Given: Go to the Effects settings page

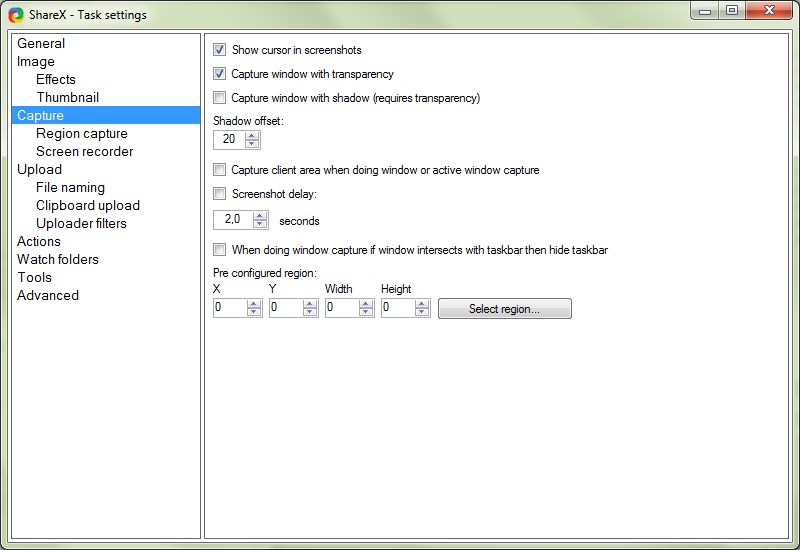Looking at the screenshot, I should click(56, 79).
